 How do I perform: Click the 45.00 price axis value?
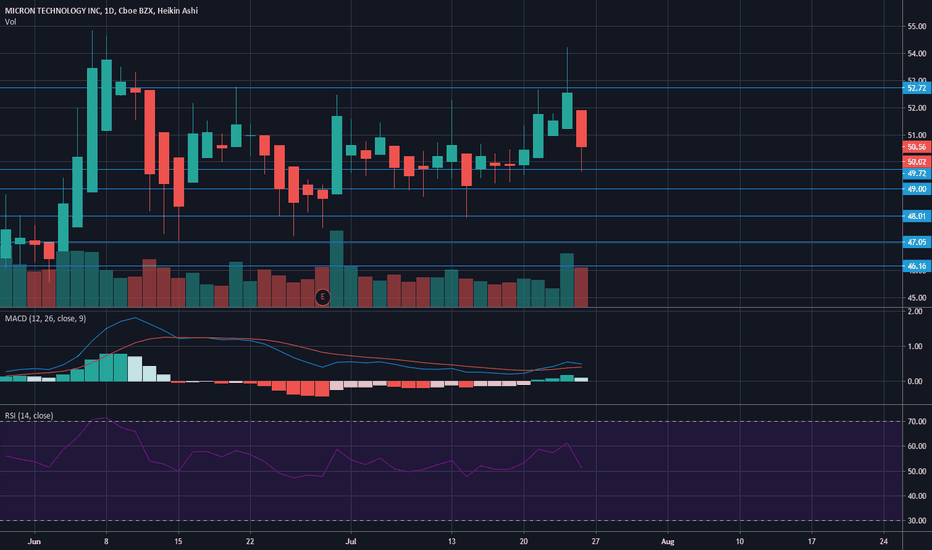click(917, 298)
